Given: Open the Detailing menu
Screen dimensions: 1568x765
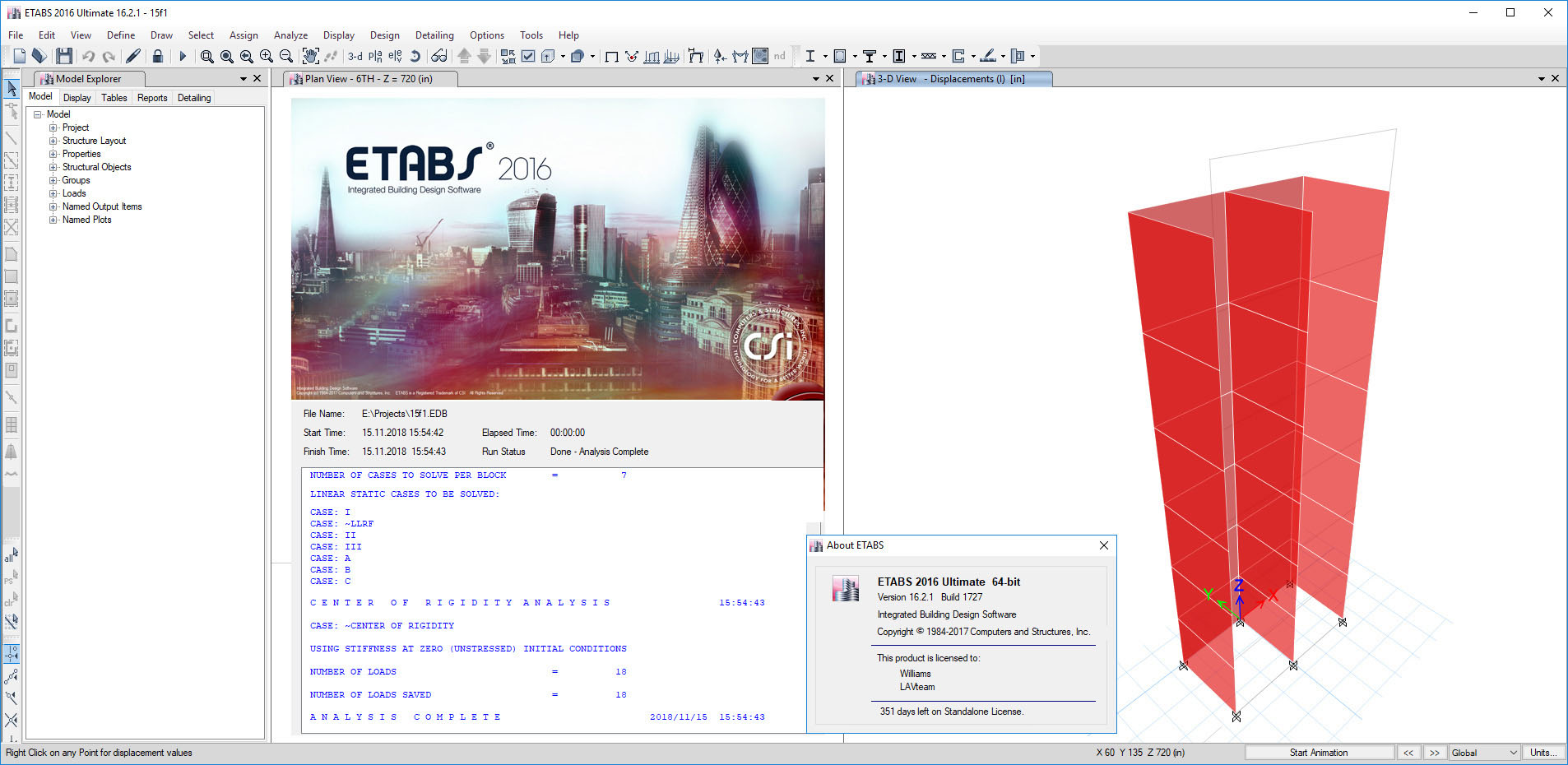Looking at the screenshot, I should (x=434, y=35).
